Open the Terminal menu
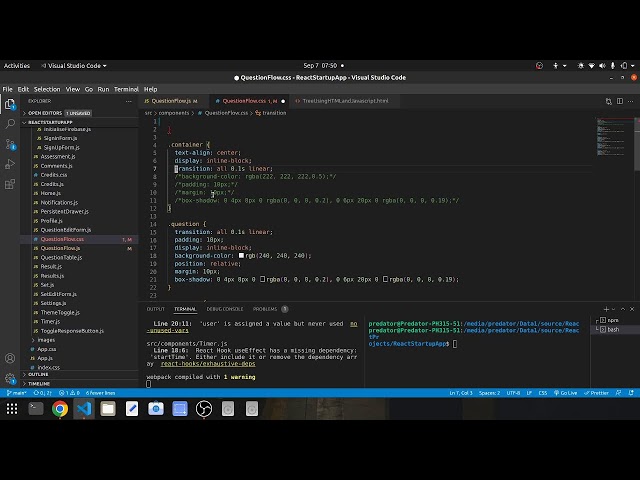The height and width of the screenshot is (480, 640). coord(126,89)
